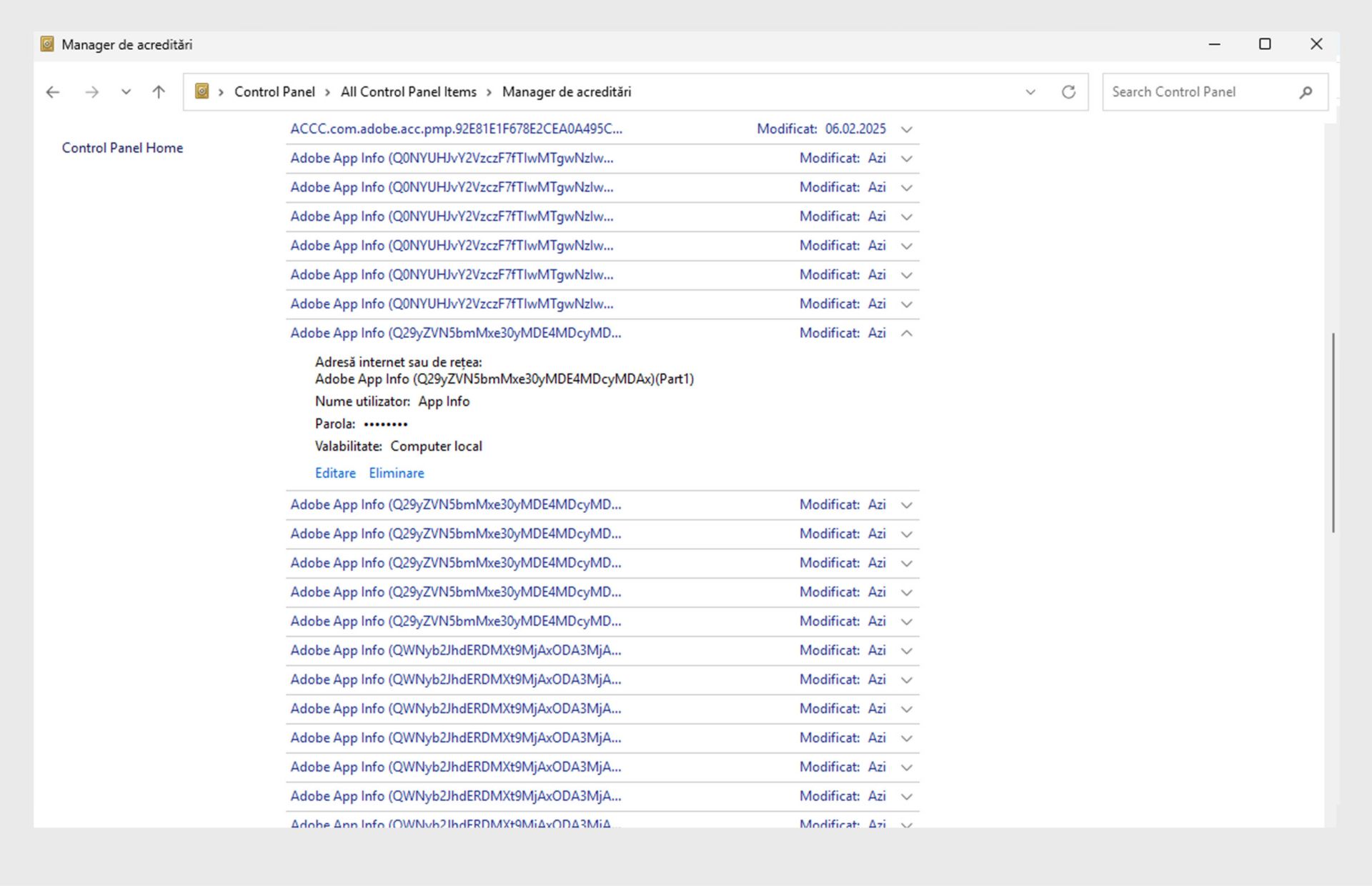
Task: Click the Forward navigation arrow
Action: tap(91, 92)
